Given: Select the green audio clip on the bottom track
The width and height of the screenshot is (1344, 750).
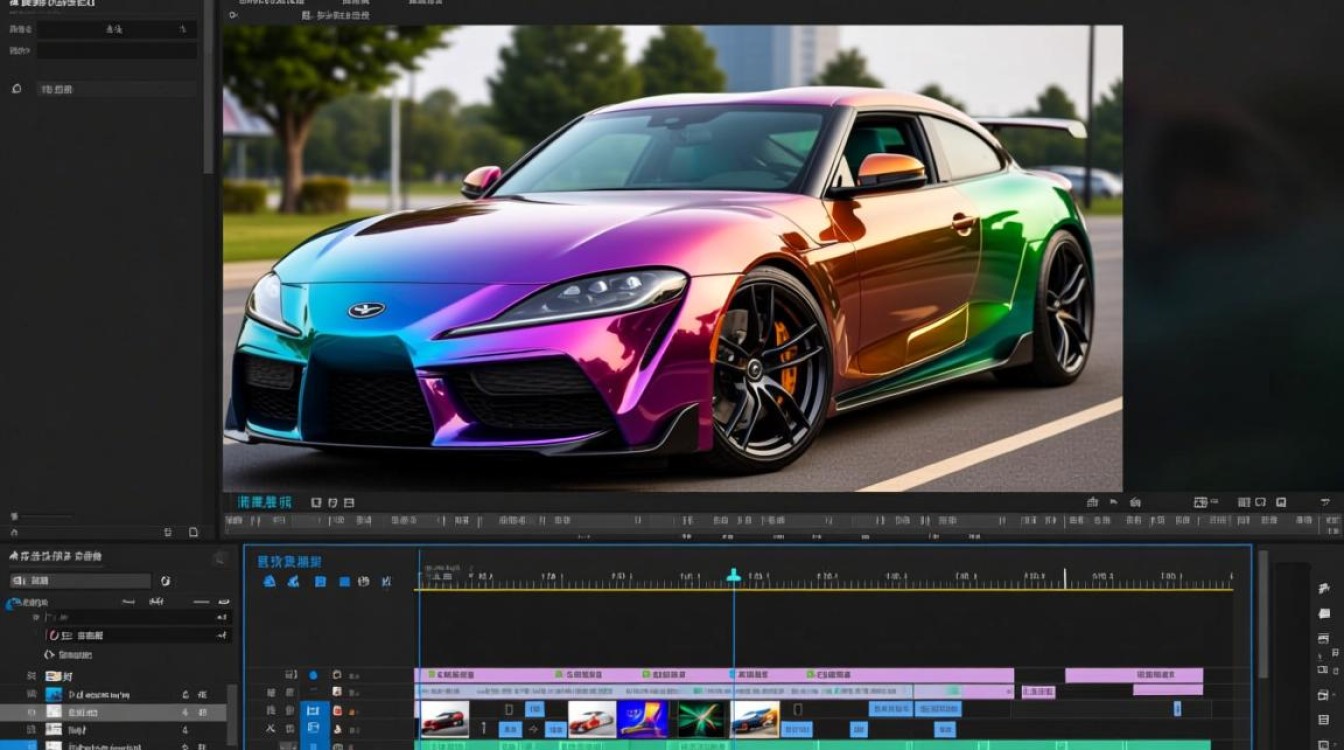Looking at the screenshot, I should pos(812,745).
